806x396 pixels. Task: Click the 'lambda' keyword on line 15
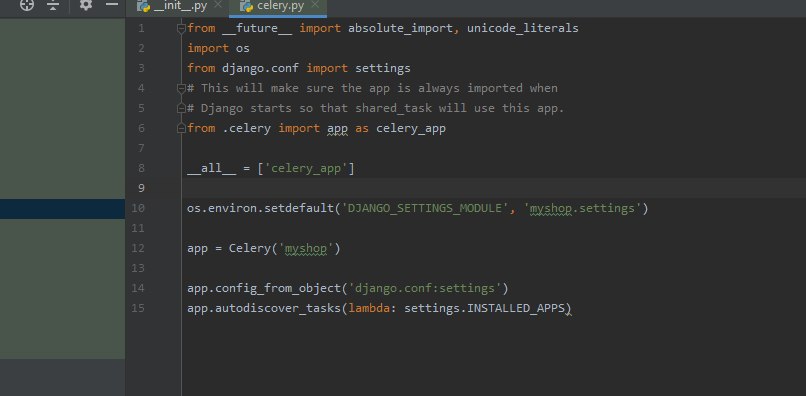(369, 309)
